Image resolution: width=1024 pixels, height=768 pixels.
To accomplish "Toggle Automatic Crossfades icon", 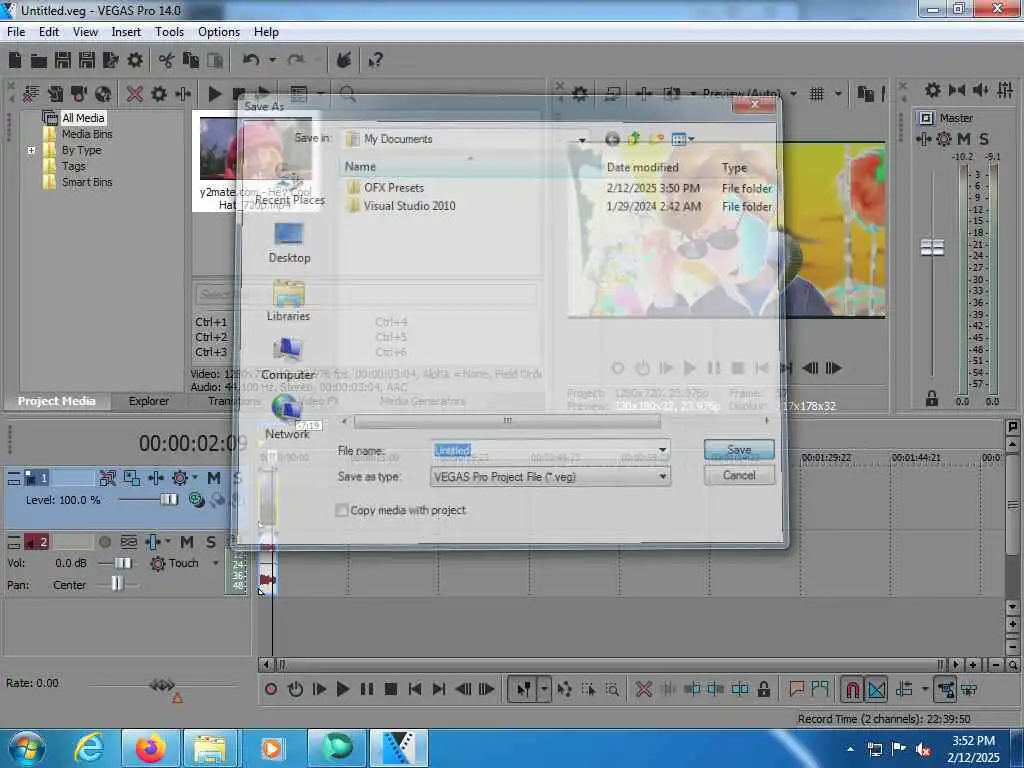I will [876, 689].
